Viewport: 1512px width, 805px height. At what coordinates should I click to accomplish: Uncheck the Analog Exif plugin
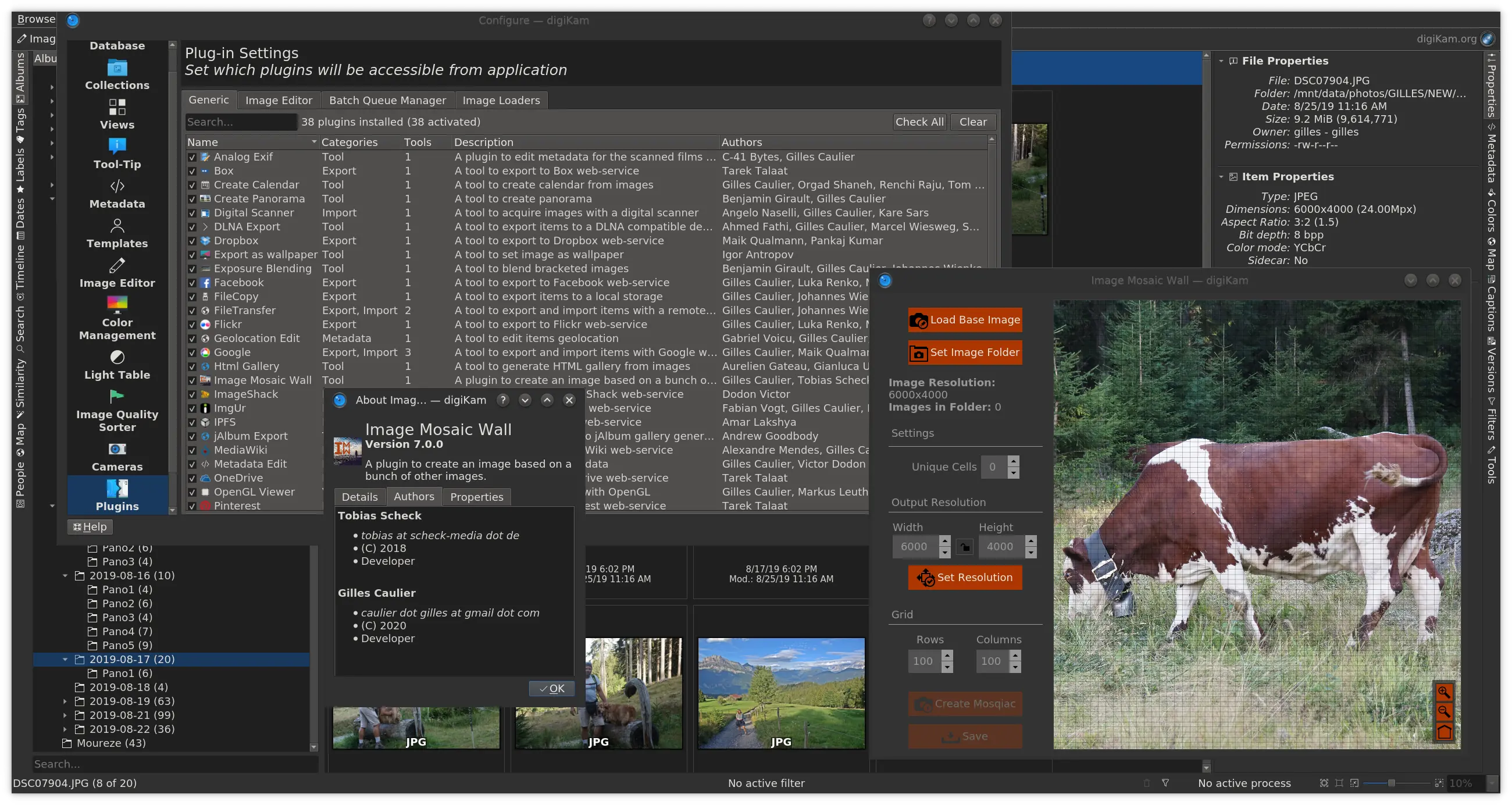click(x=192, y=157)
